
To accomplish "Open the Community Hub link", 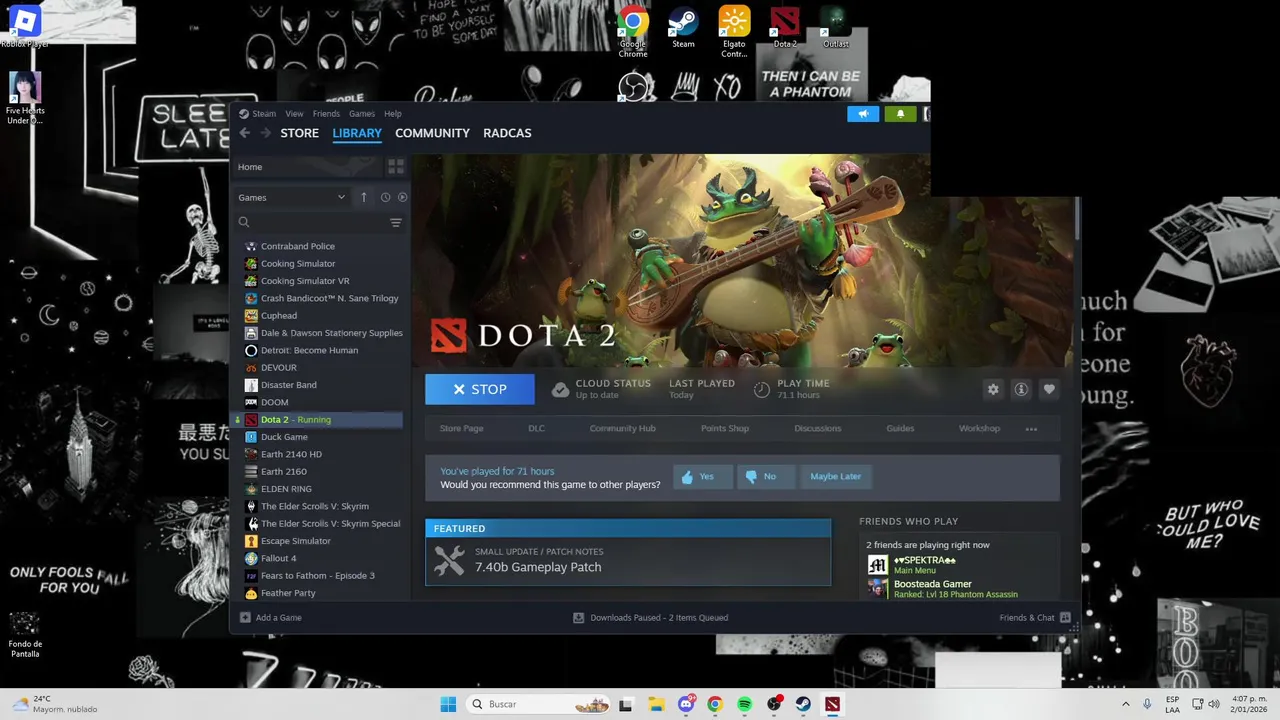I will tap(623, 428).
